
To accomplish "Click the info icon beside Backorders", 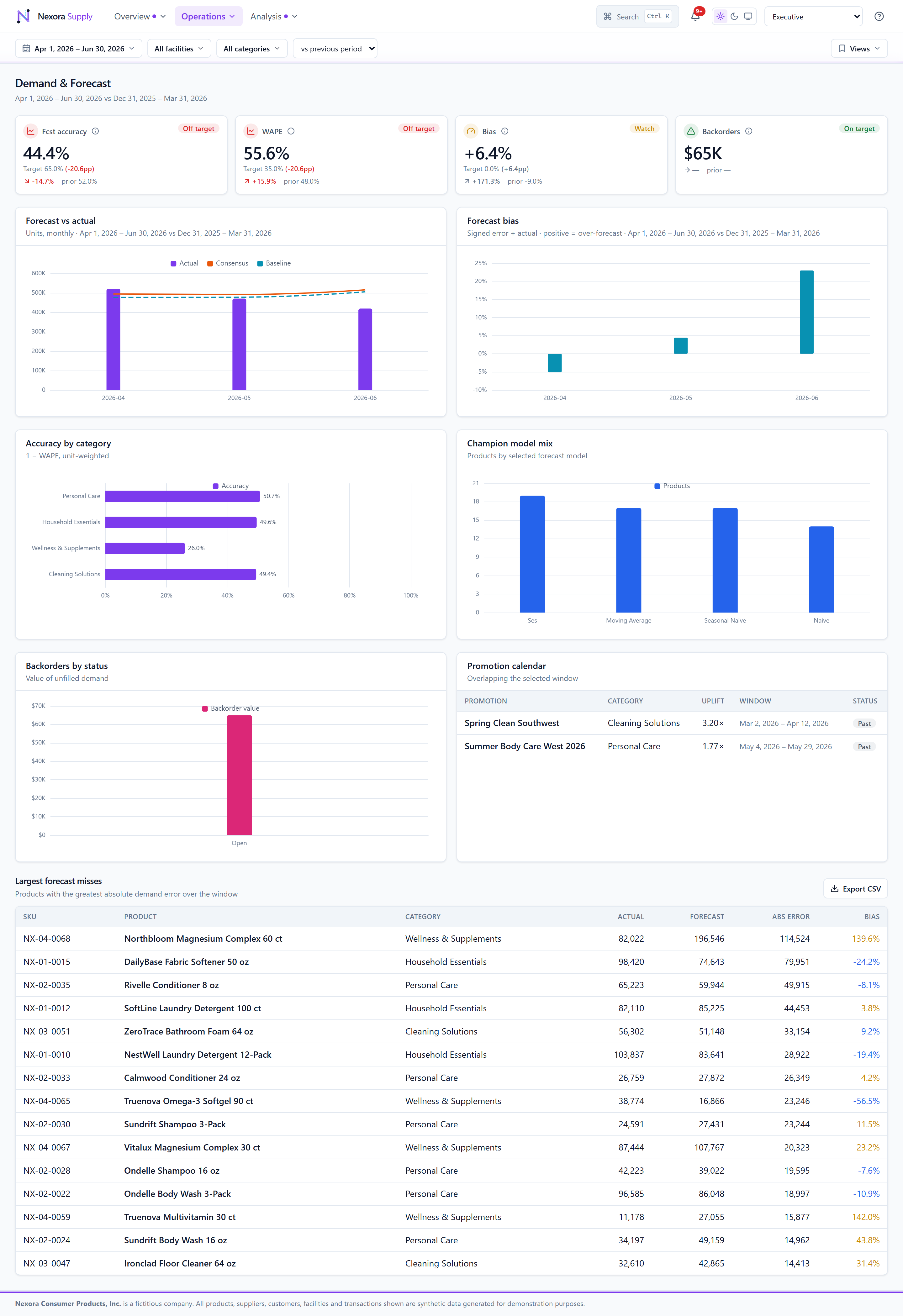I will [748, 131].
